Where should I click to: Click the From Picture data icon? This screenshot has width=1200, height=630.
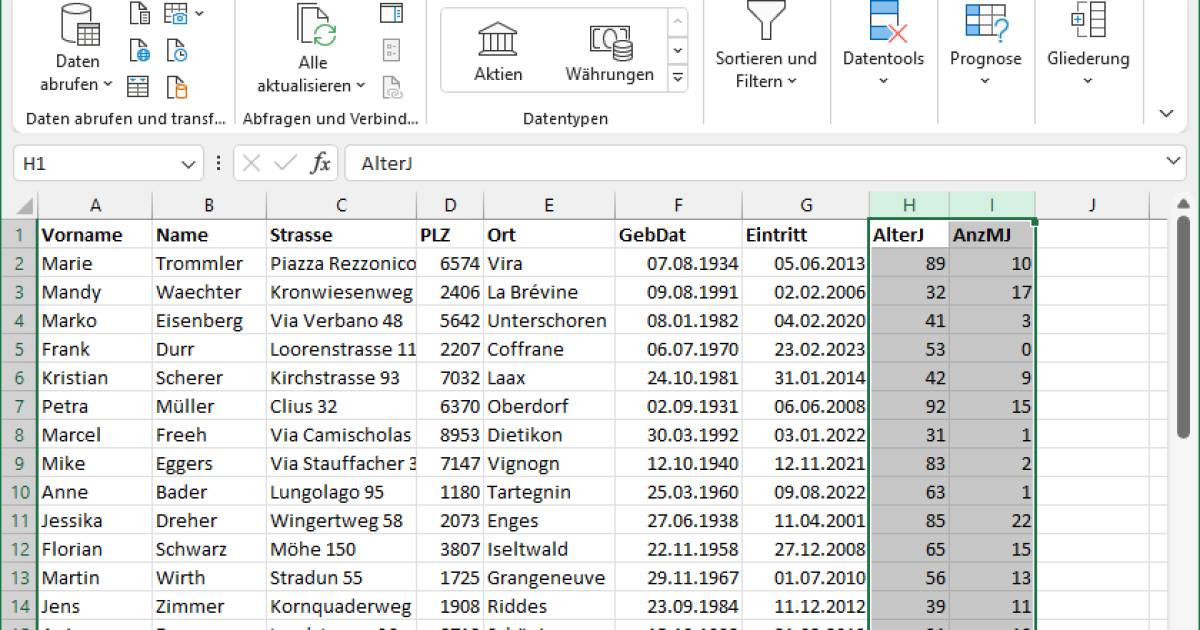178,14
